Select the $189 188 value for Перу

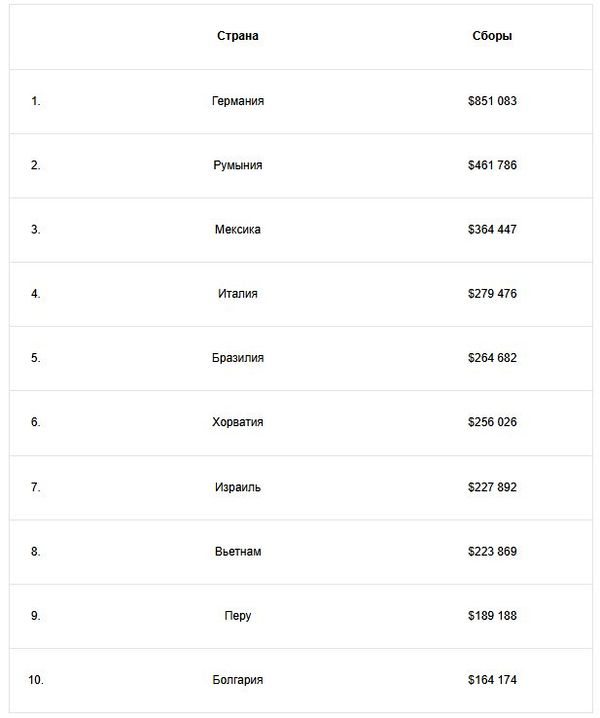click(492, 616)
